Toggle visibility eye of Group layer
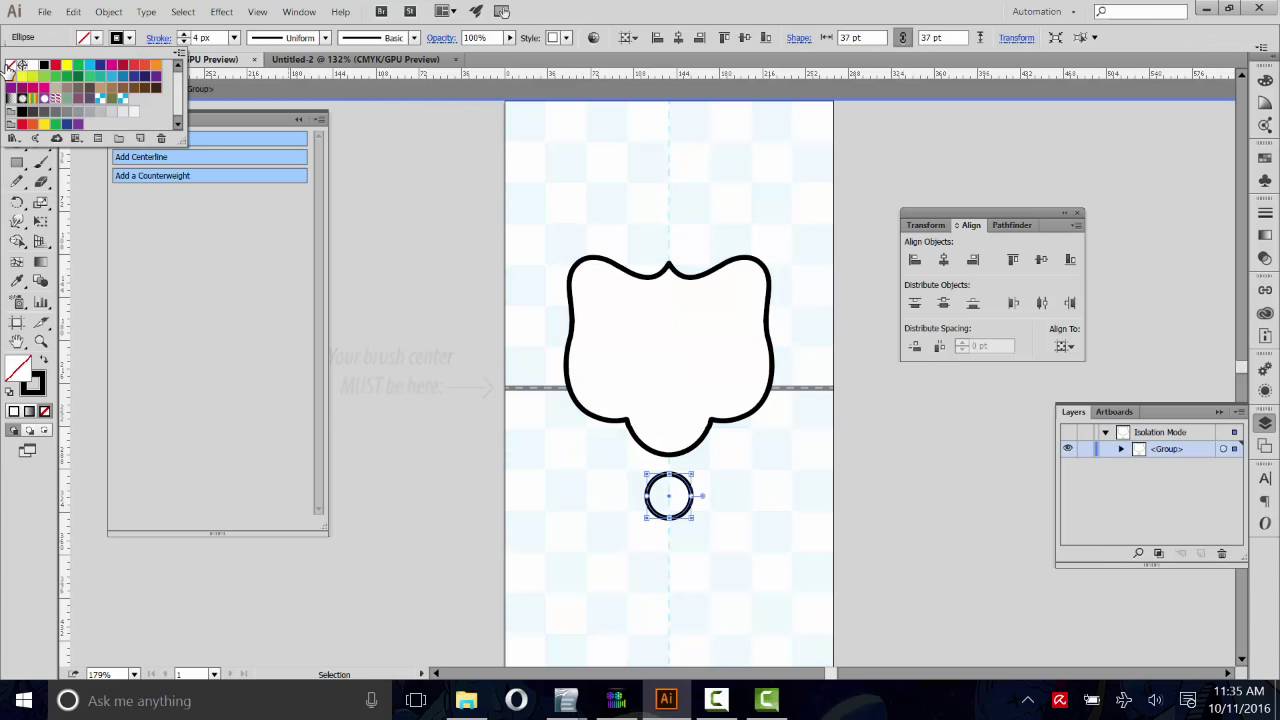 click(1068, 449)
